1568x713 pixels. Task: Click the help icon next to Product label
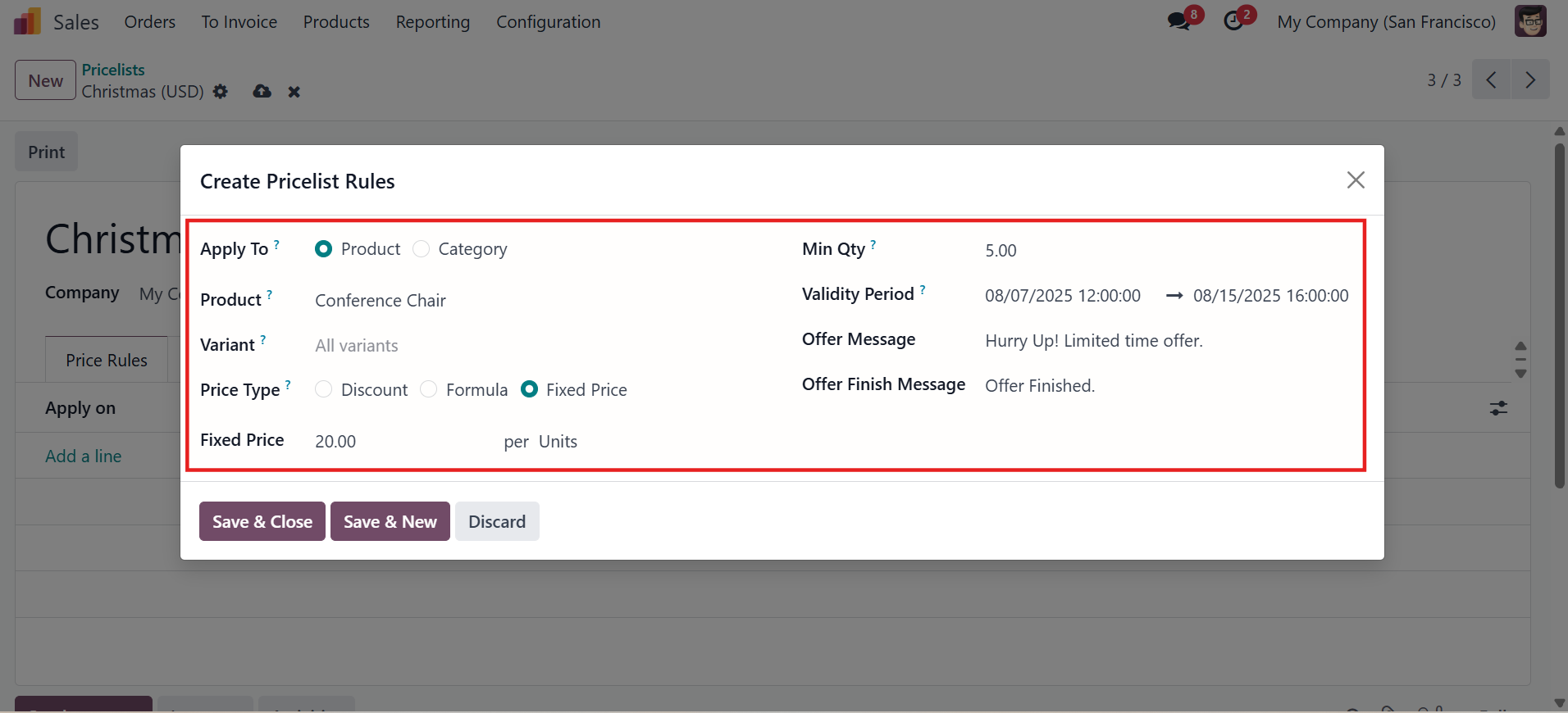pyautogui.click(x=269, y=295)
